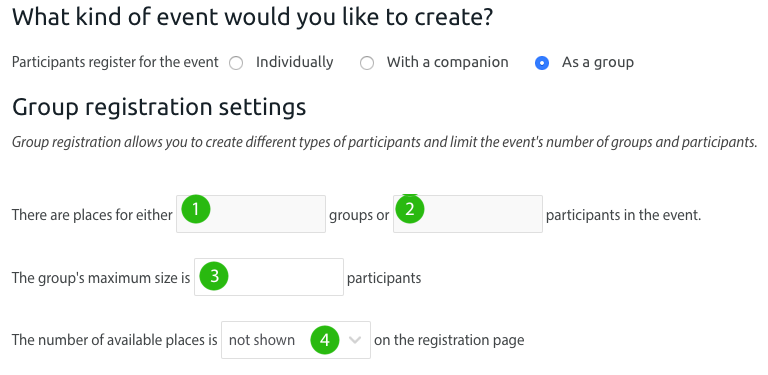Click 'What kind of event' page heading
This screenshot has width=768, height=375.
(252, 17)
